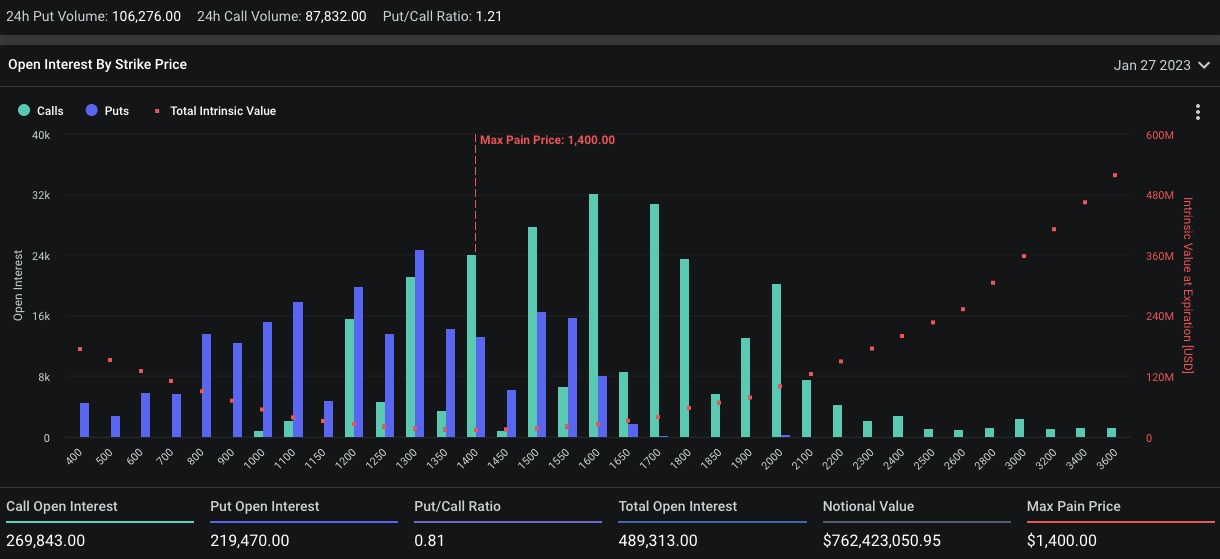Open the chart kebab options menu
1220x559 pixels.
click(1197, 112)
